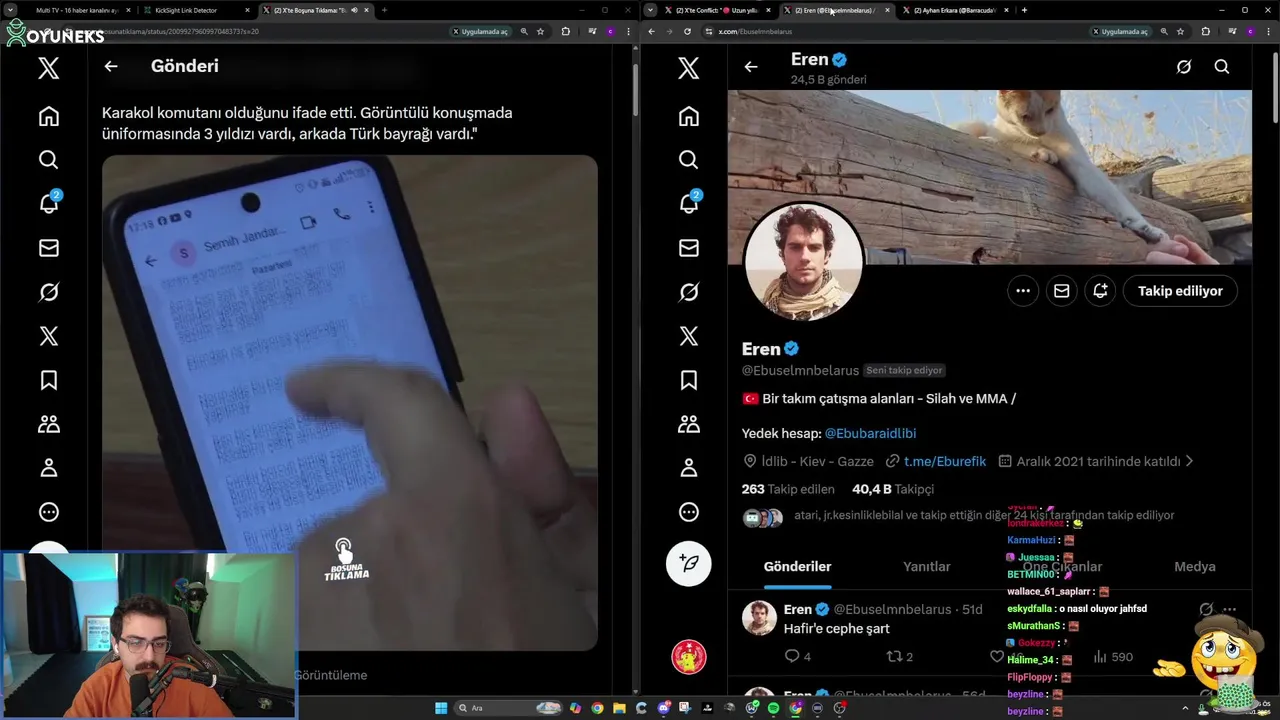
Task: Select X'te Conflict browser tab
Action: click(x=718, y=10)
